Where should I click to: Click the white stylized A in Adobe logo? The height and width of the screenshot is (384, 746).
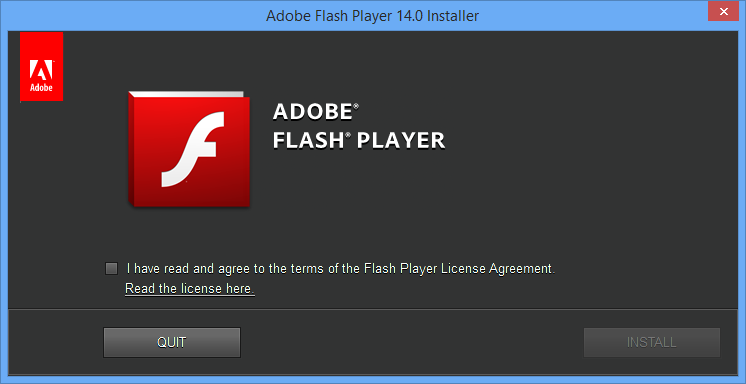coord(41,71)
